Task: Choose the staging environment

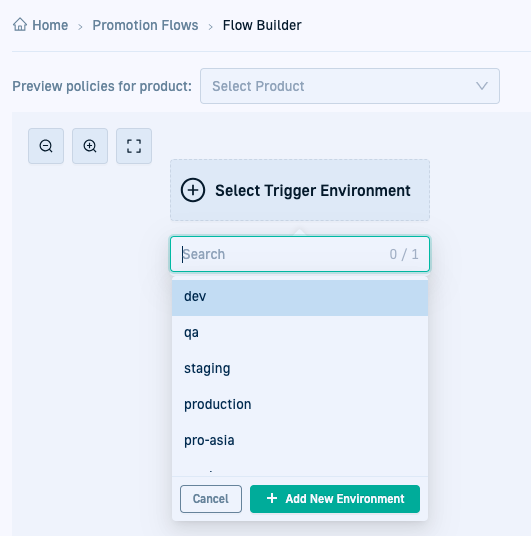Action: [300, 368]
